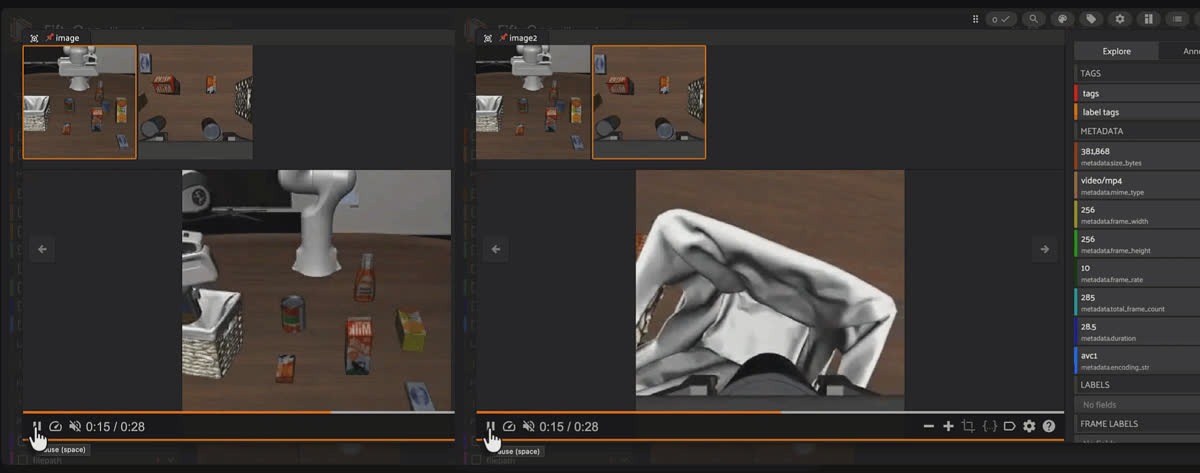Toggle the label tags field row
1200x473 pixels.
(1137, 112)
